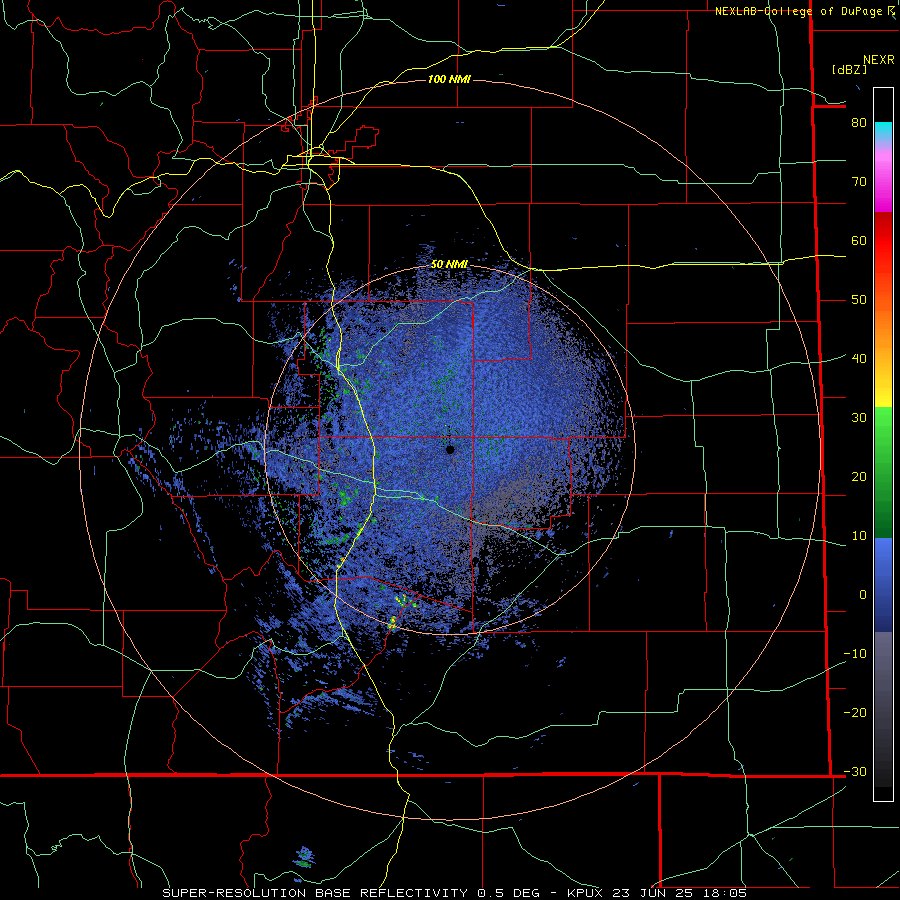Image resolution: width=900 pixels, height=900 pixels.
Task: Click the 60 value on the dBZ scale
Action: [x=859, y=240]
